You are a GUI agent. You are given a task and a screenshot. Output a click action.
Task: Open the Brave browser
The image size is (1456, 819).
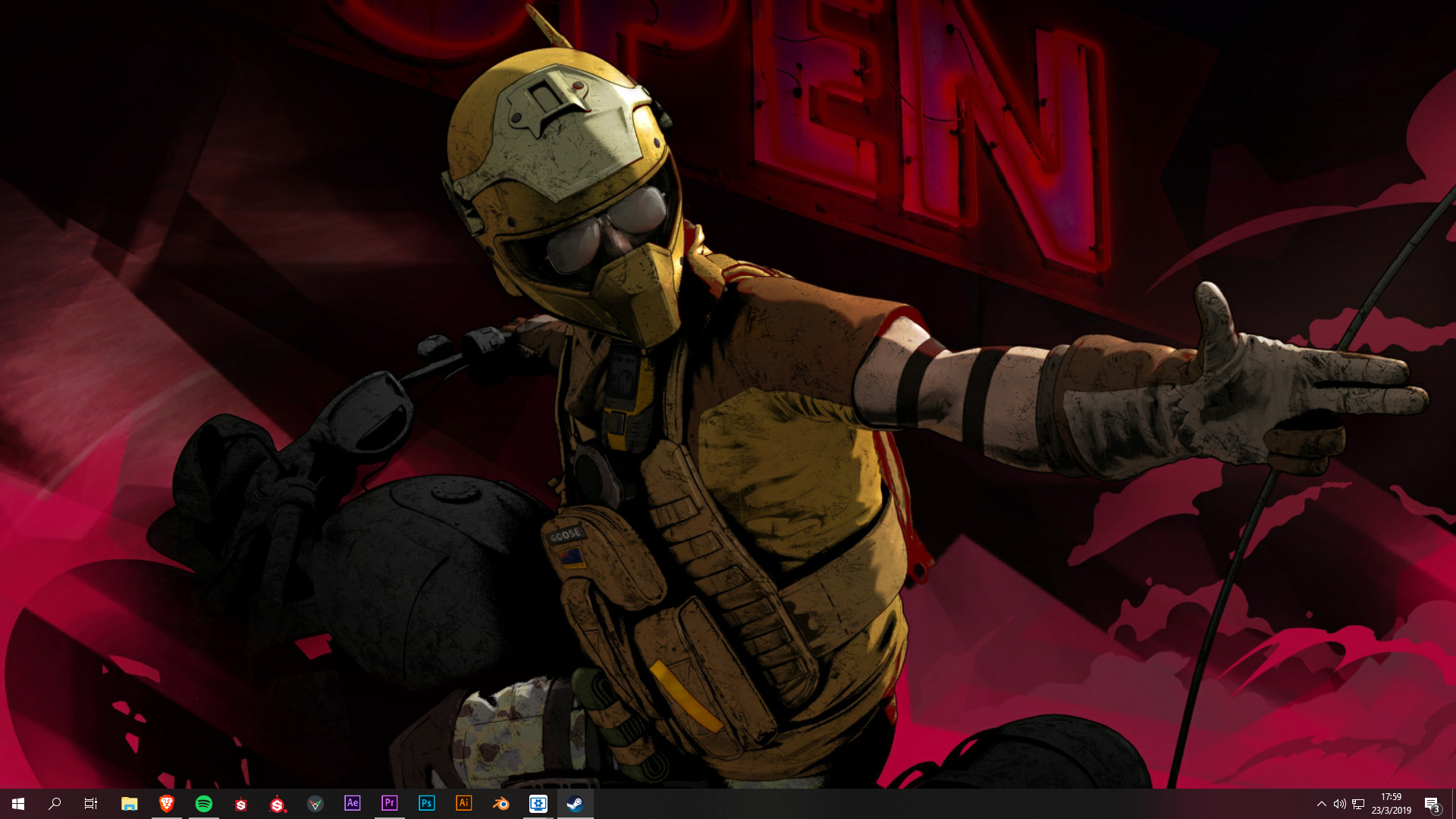[x=167, y=804]
